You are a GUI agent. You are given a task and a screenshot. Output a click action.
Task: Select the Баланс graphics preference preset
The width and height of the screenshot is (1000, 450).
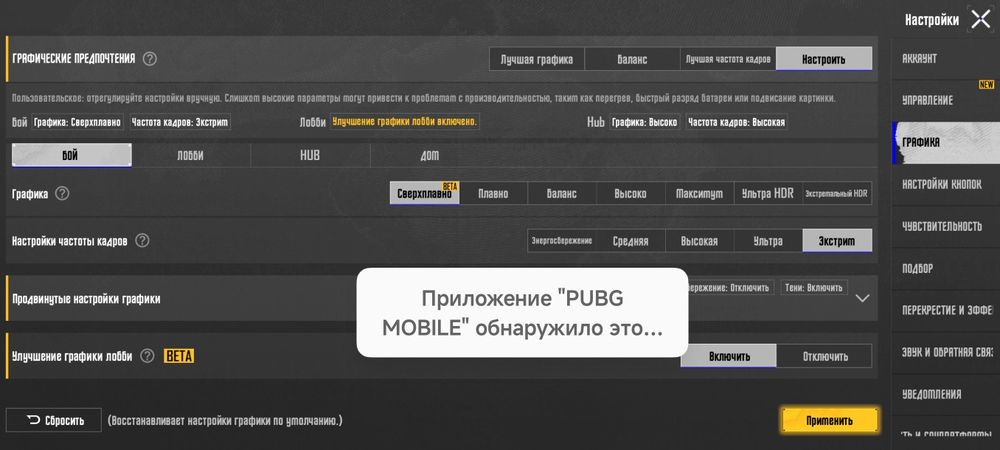pyautogui.click(x=632, y=59)
